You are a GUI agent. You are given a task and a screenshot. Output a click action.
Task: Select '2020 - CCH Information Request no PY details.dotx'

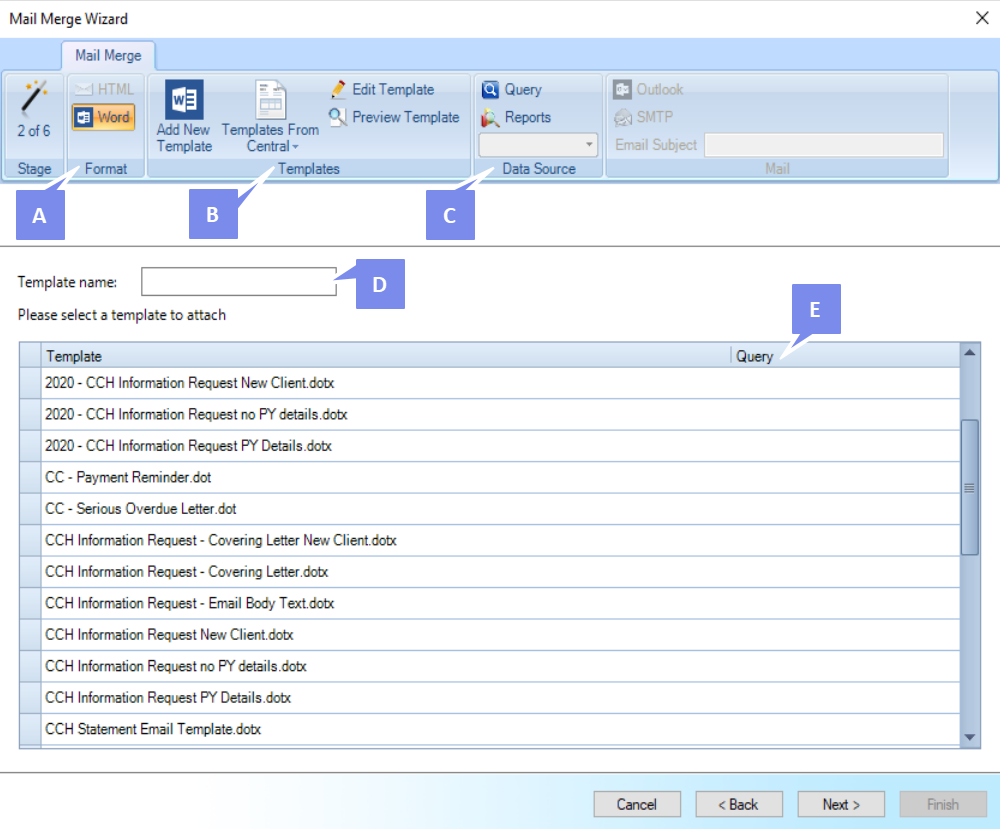click(x=501, y=414)
